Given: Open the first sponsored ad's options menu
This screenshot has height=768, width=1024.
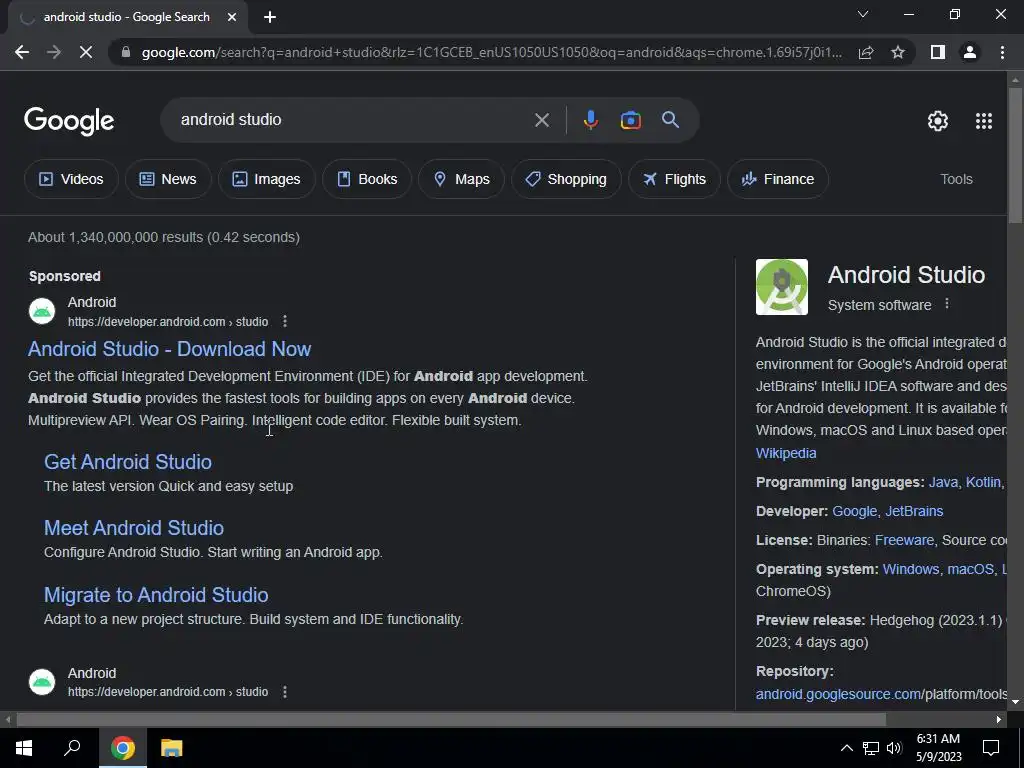Looking at the screenshot, I should pyautogui.click(x=285, y=321).
